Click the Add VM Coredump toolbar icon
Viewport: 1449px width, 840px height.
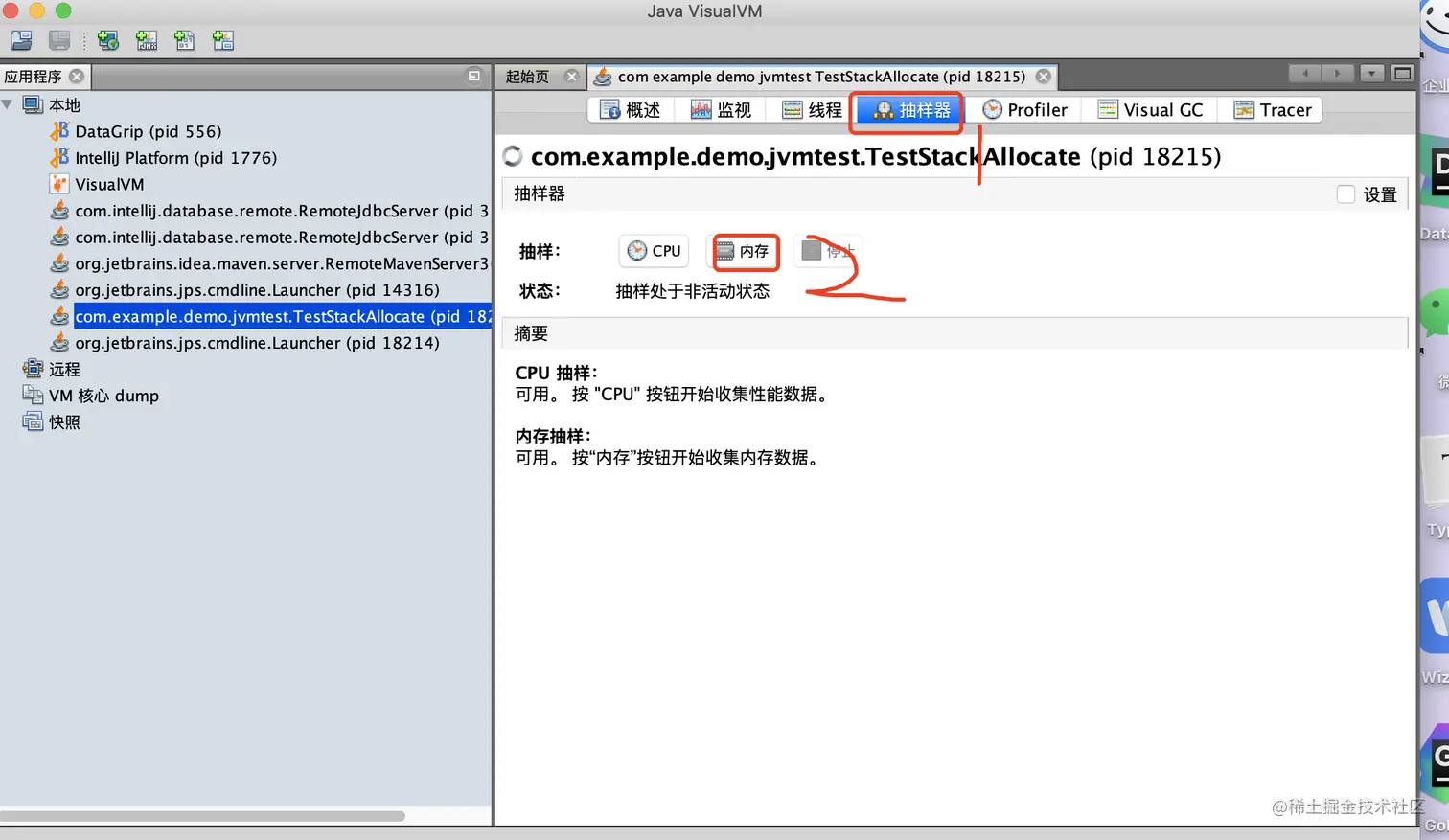point(185,40)
